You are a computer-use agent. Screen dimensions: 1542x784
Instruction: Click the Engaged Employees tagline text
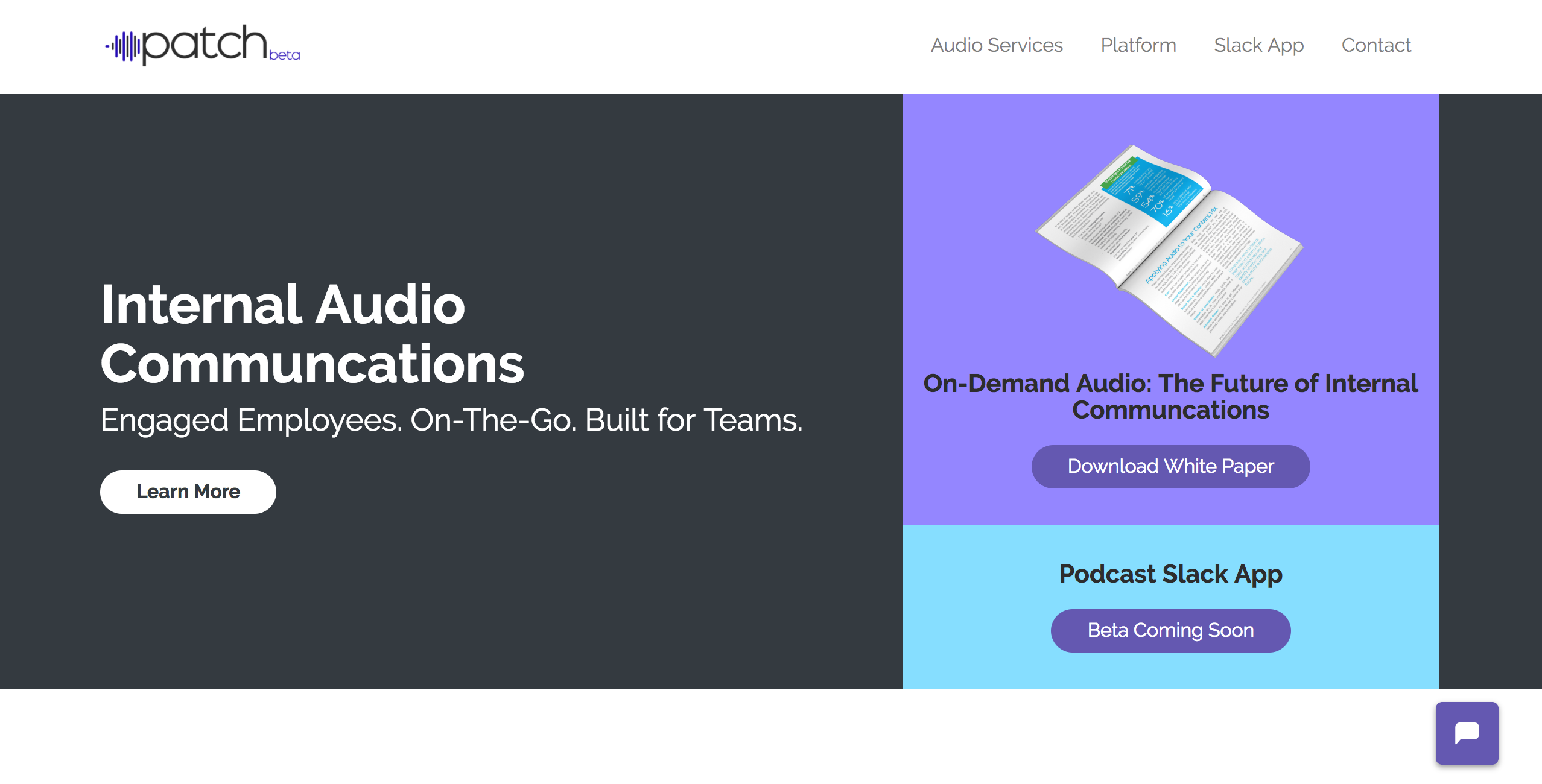[451, 420]
